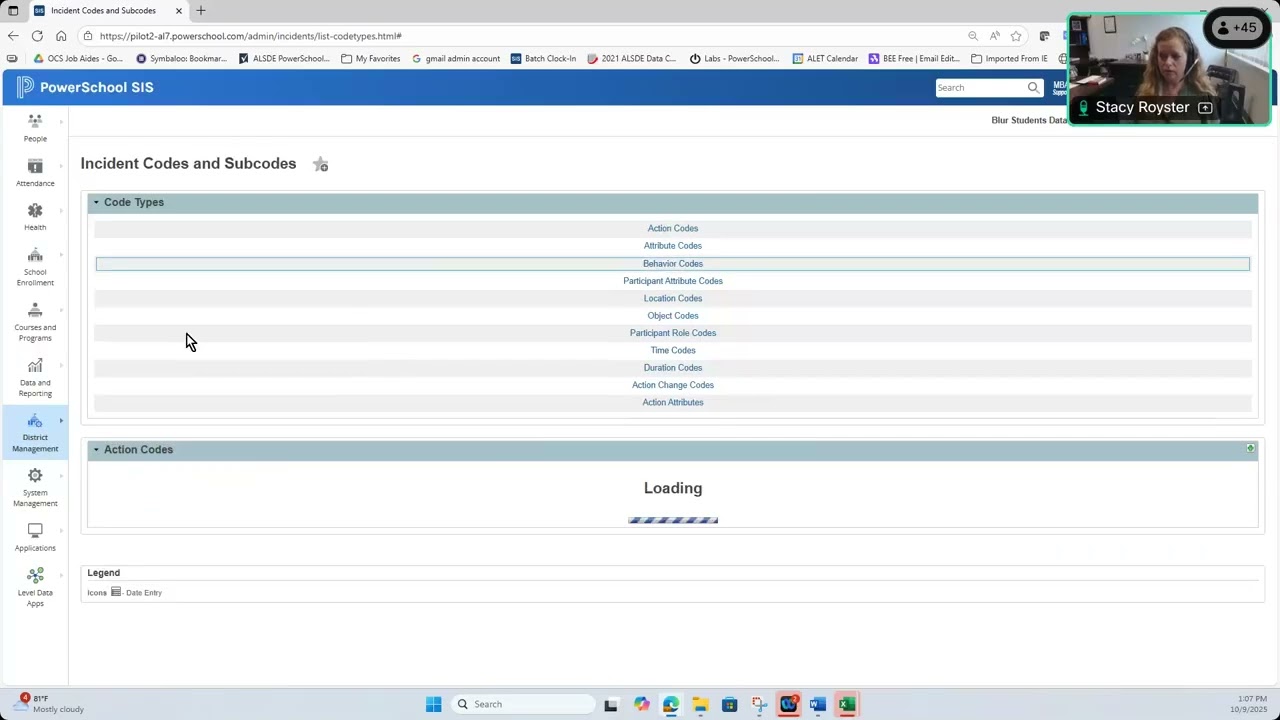
Task: Add page to favorites with star icon
Action: click(x=320, y=164)
